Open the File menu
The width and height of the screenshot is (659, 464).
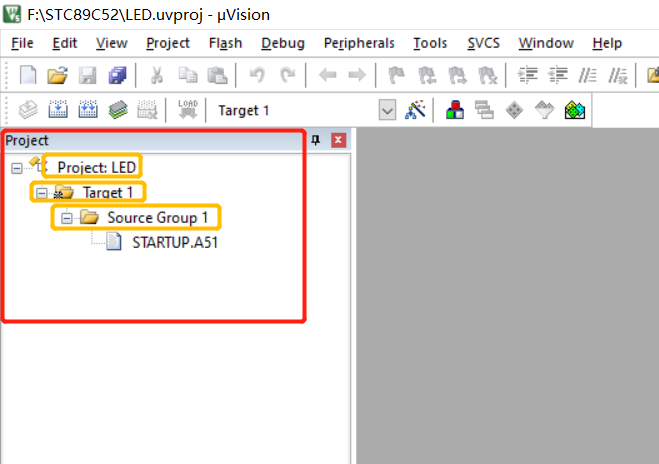point(22,43)
